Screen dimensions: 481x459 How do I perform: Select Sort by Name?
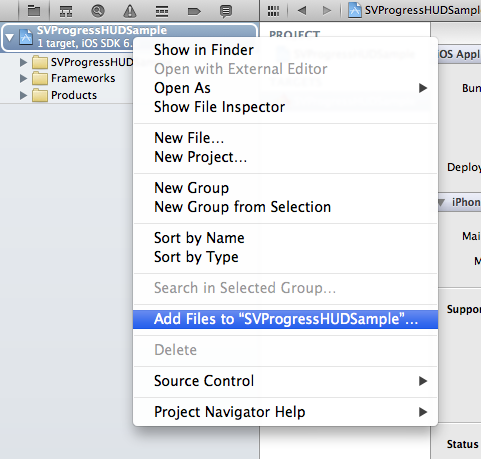[199, 238]
